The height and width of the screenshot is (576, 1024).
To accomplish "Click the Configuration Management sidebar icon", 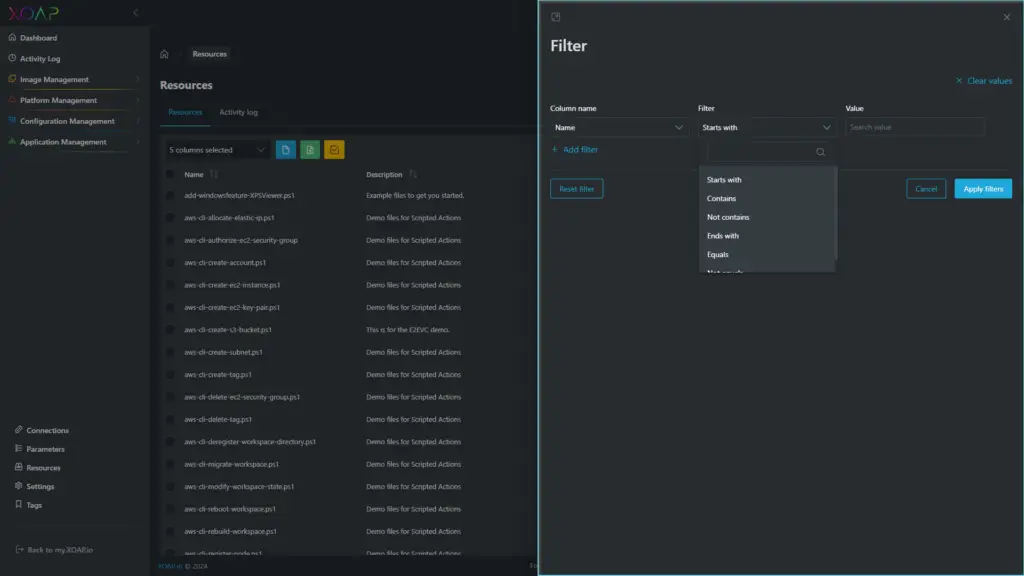I will (x=12, y=121).
